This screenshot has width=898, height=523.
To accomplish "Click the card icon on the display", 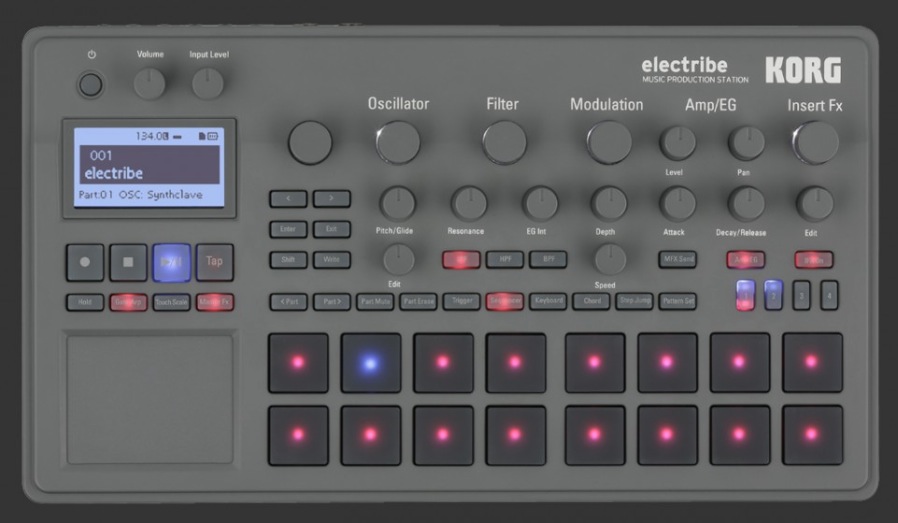I will pos(202,136).
